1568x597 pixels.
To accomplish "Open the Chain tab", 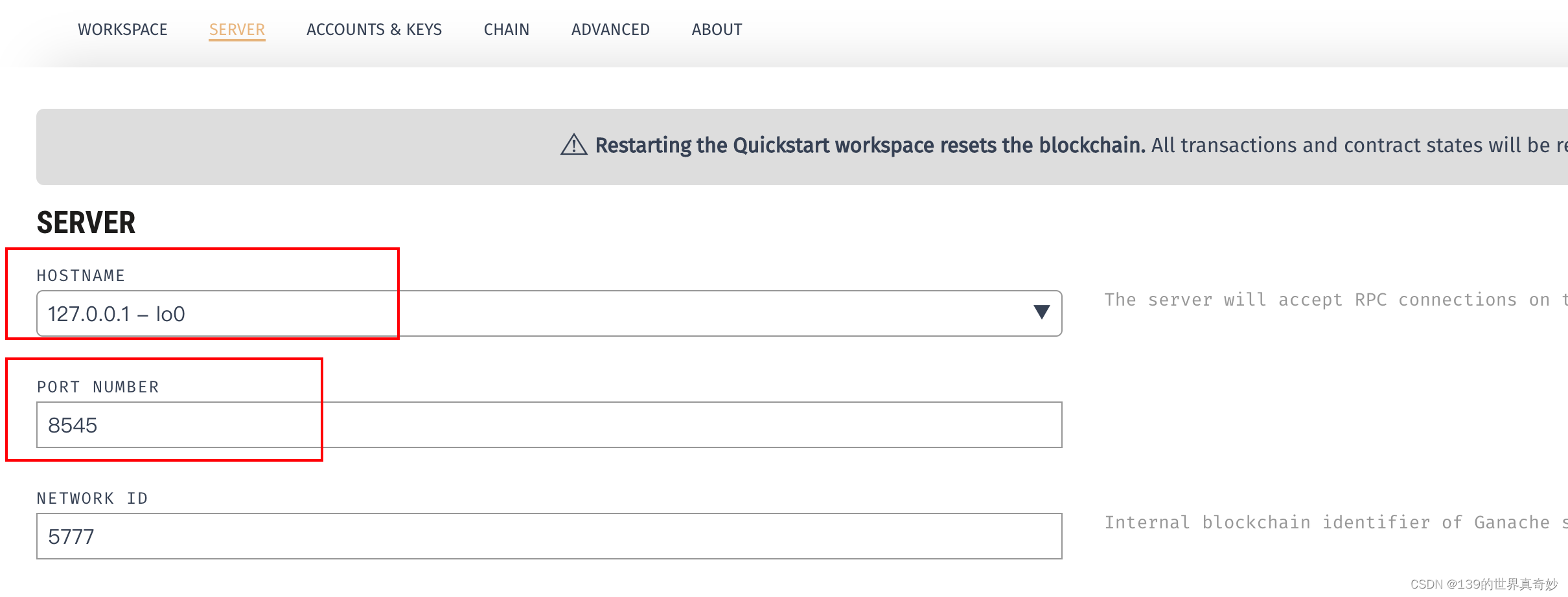I will point(507,30).
